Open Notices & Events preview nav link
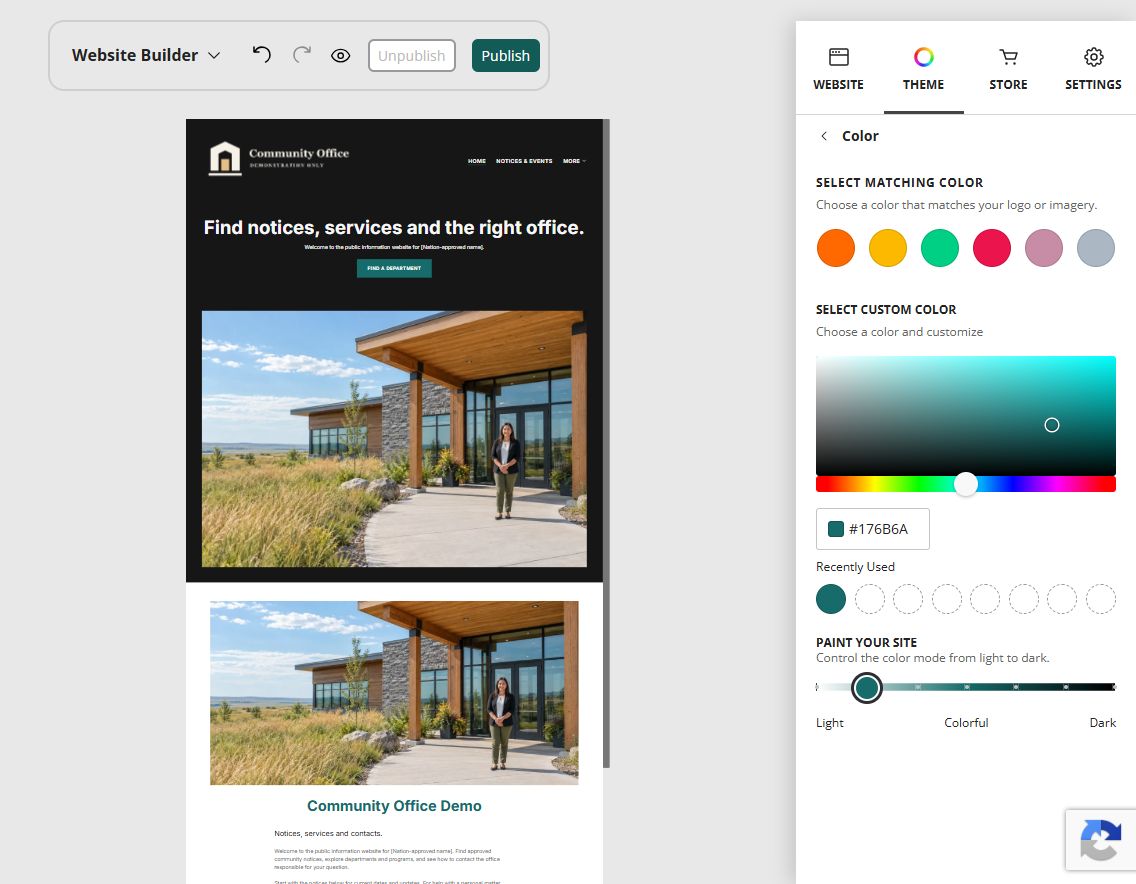The width and height of the screenshot is (1136, 884). pyautogui.click(x=524, y=161)
